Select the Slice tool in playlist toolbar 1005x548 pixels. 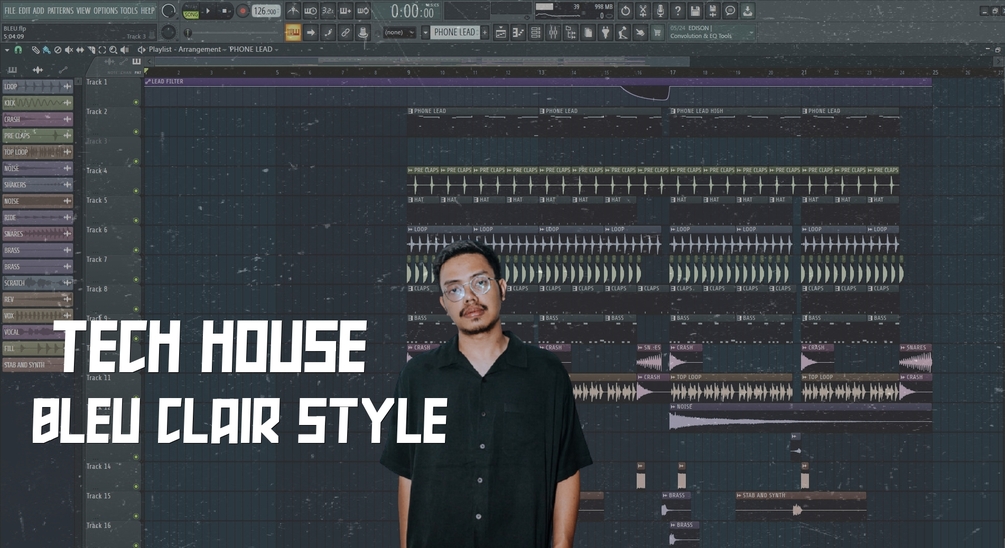pos(91,49)
